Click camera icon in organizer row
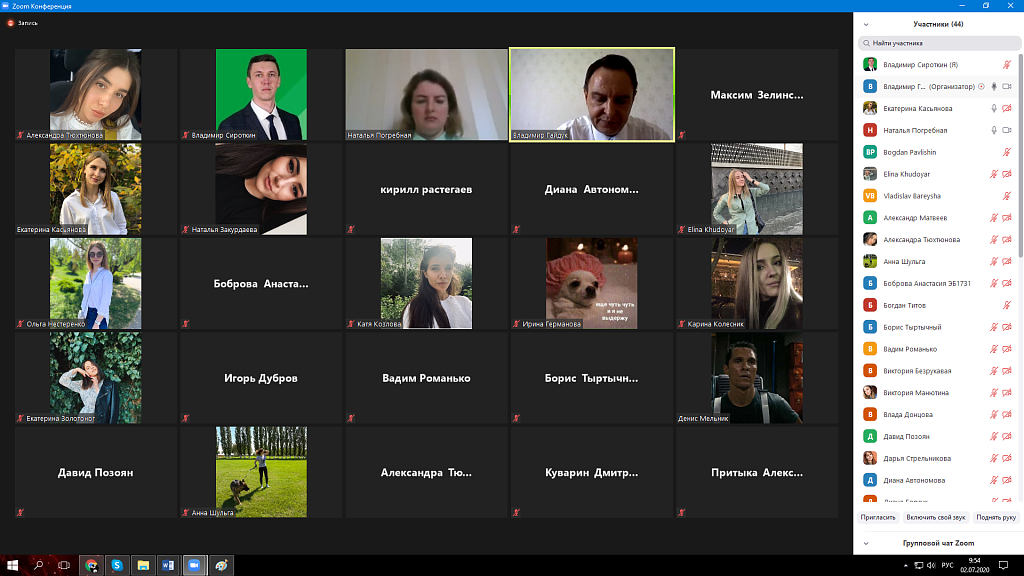The image size is (1024, 576). pyautogui.click(x=1007, y=86)
